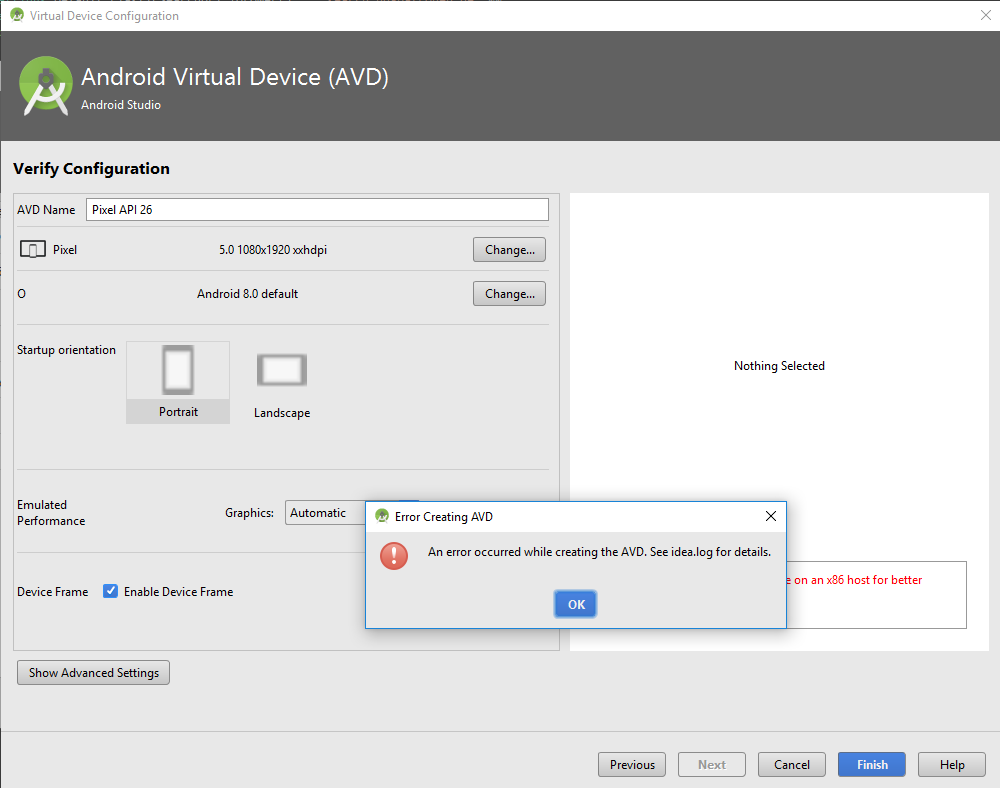Click the 'Verify Configuration' heading
Image resolution: width=1000 pixels, height=788 pixels.
pos(91,169)
